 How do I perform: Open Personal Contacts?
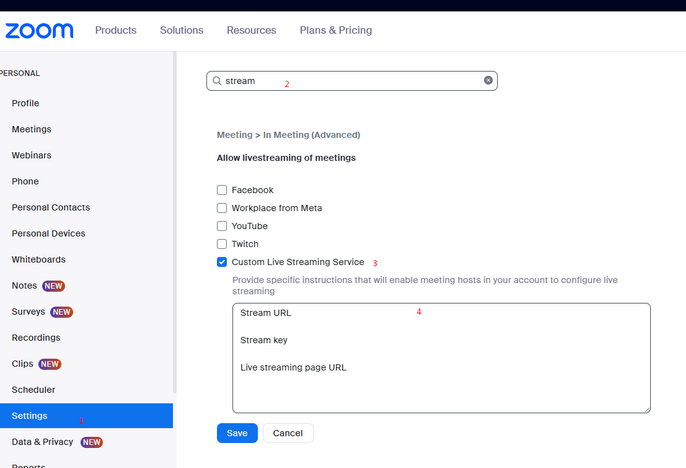51,207
